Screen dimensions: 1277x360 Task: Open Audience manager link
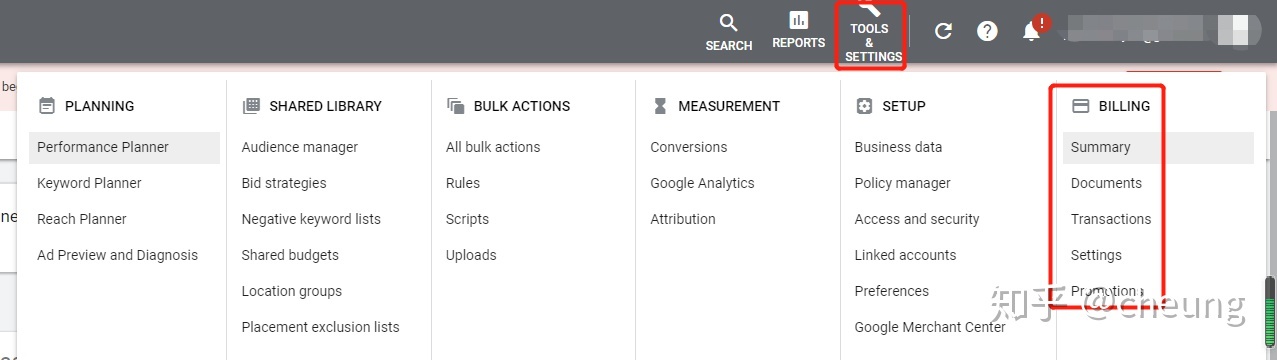(299, 147)
